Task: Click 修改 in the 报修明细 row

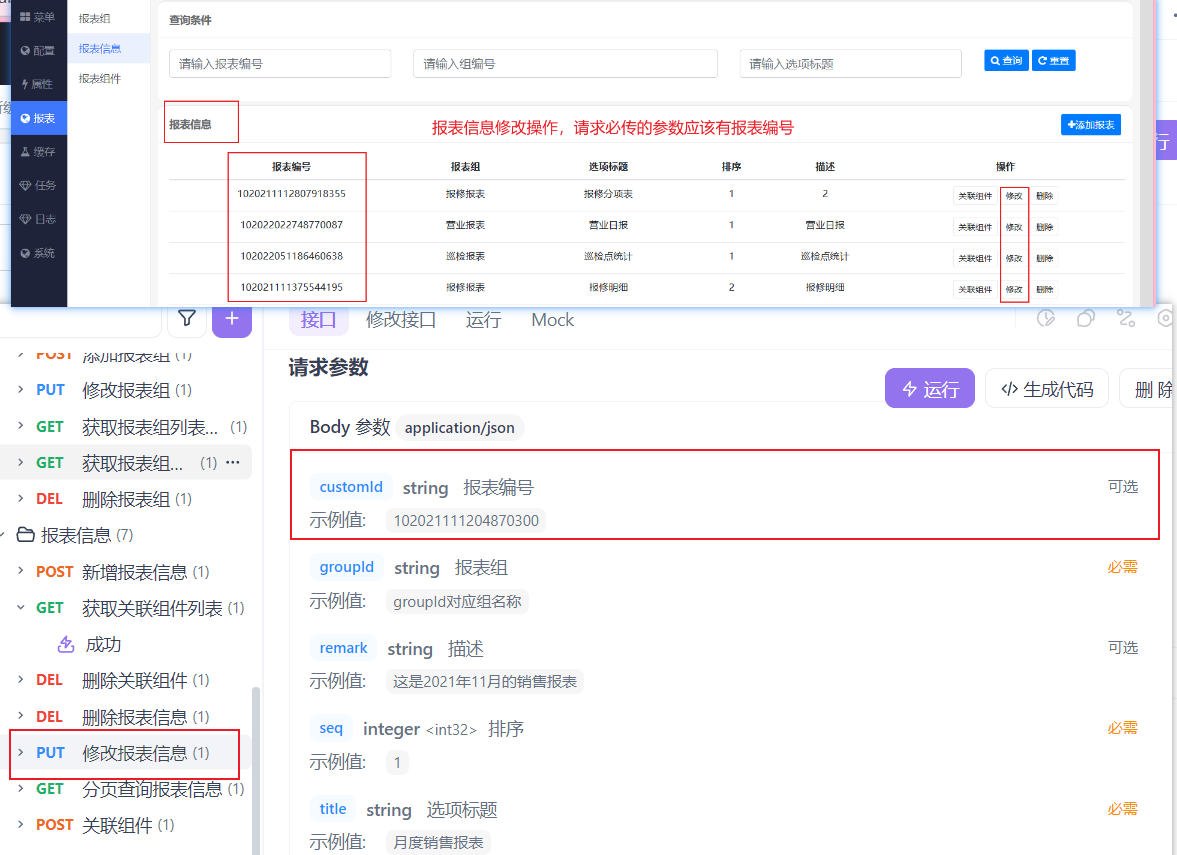Action: [1014, 289]
